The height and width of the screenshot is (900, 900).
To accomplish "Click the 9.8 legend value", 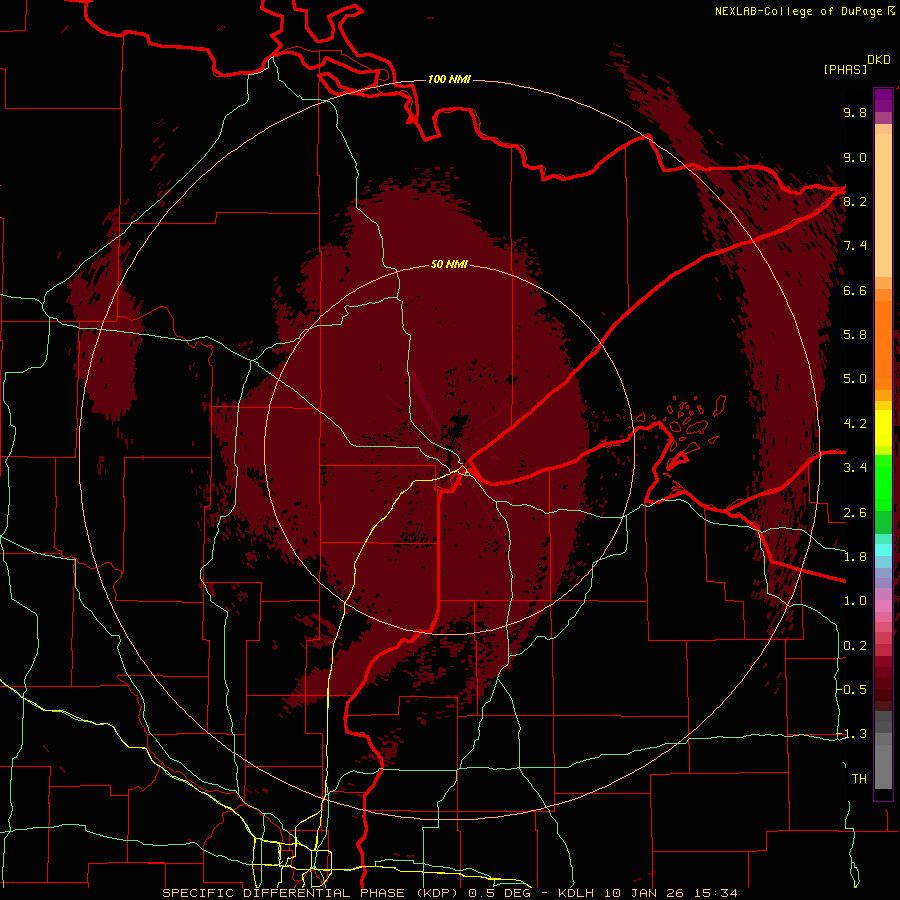I will [x=855, y=112].
